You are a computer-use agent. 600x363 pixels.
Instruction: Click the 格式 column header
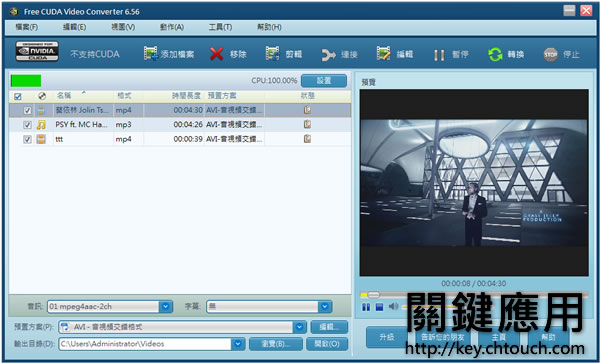124,96
